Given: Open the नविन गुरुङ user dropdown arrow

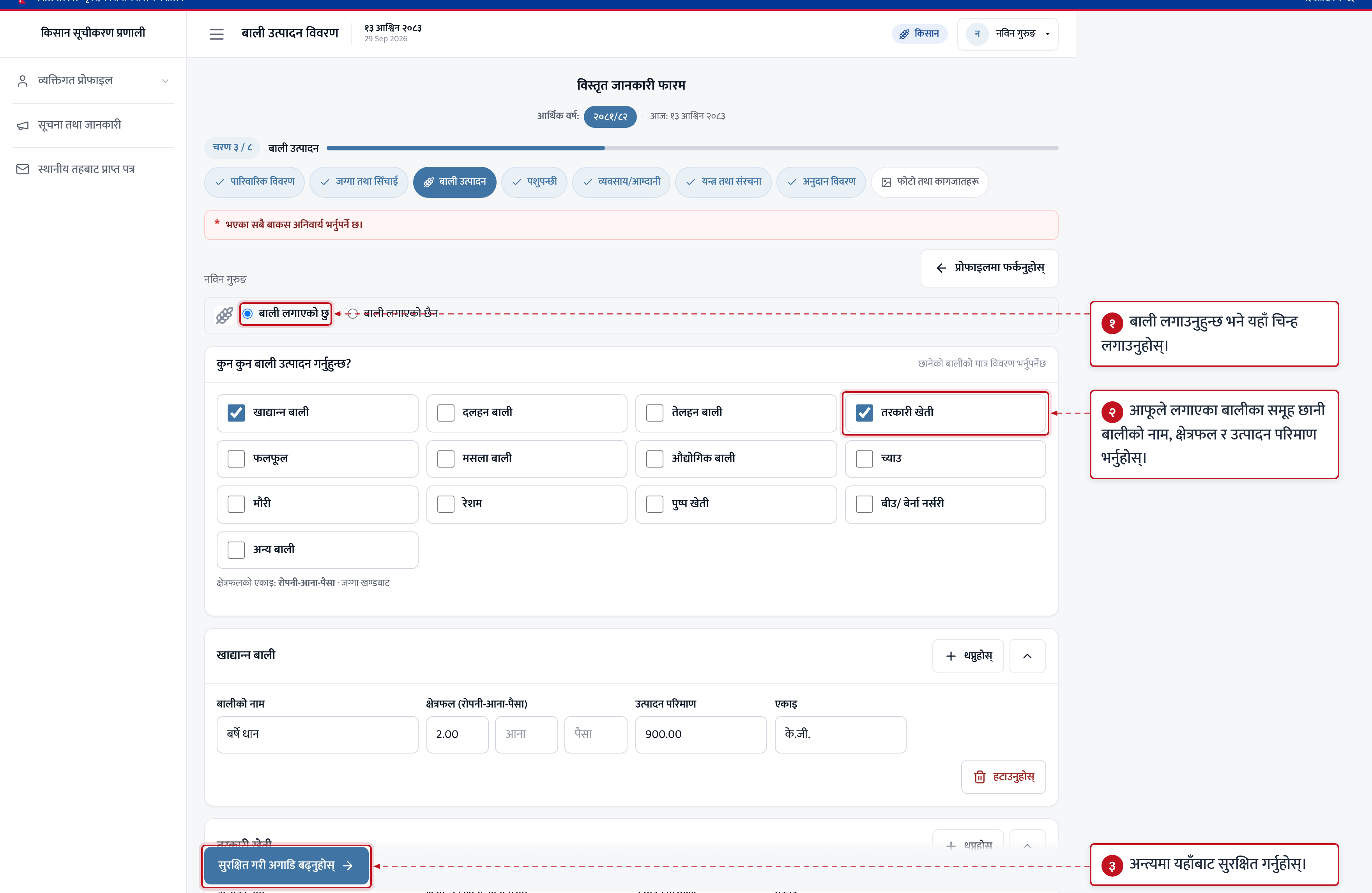Looking at the screenshot, I should [x=1047, y=34].
